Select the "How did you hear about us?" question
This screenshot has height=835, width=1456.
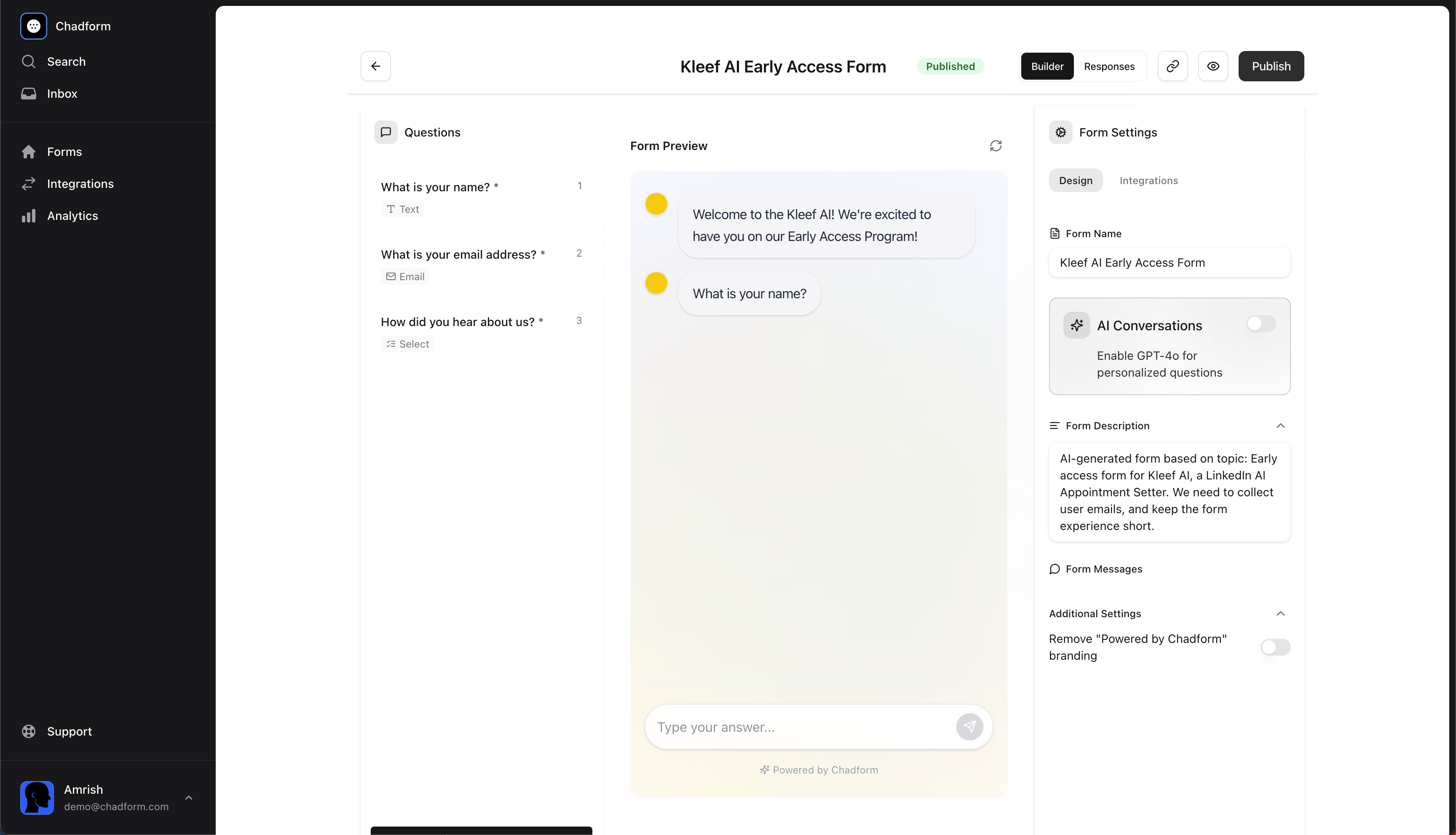[x=481, y=333]
